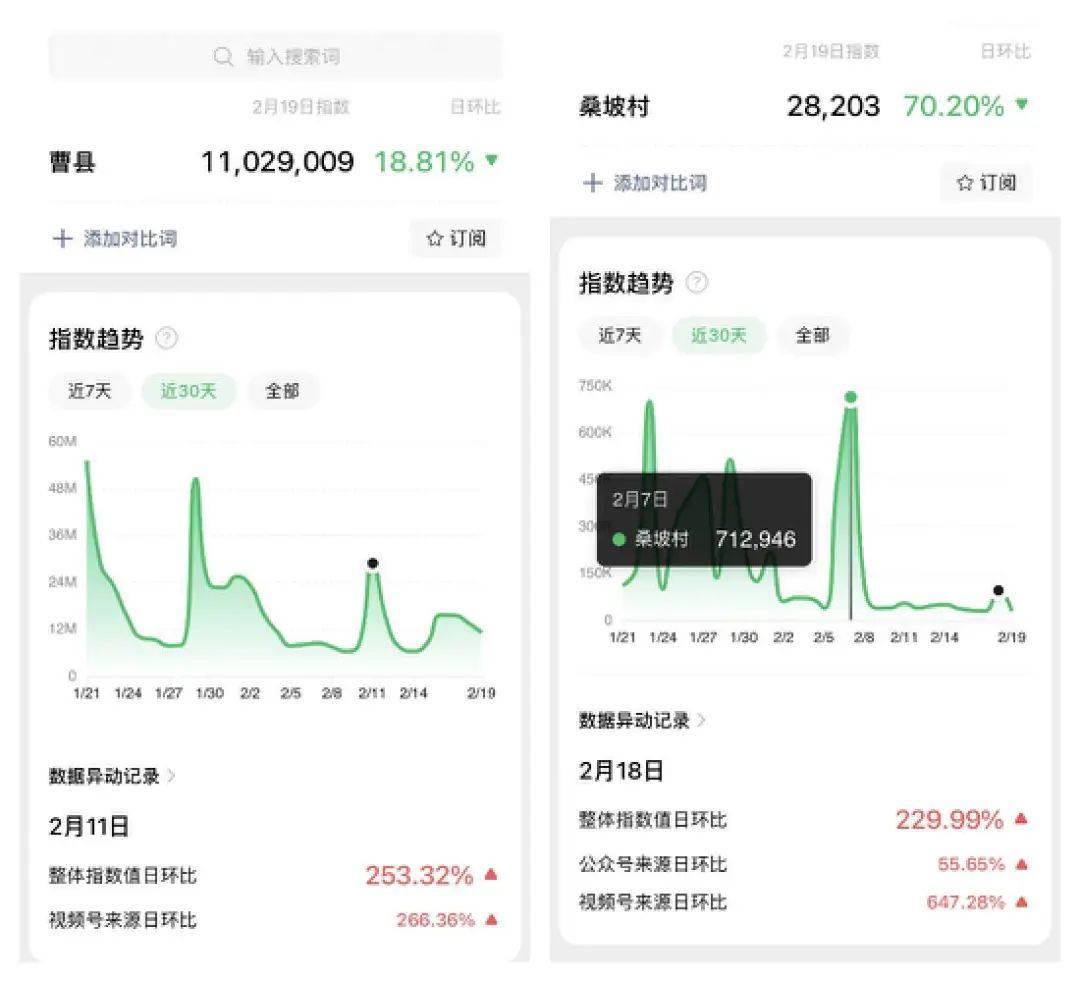This screenshot has width=1080, height=982.
Task: Switch 桑坡村 chart to 全部
Action: tap(812, 336)
